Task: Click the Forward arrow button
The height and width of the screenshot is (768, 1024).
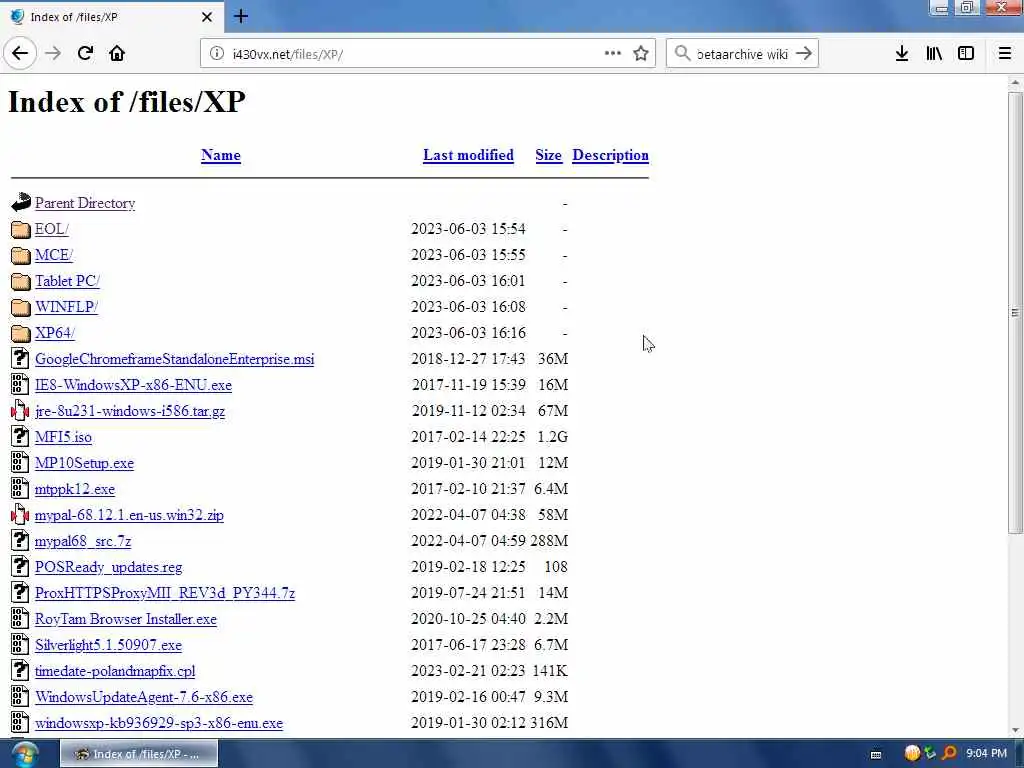Action: click(53, 54)
